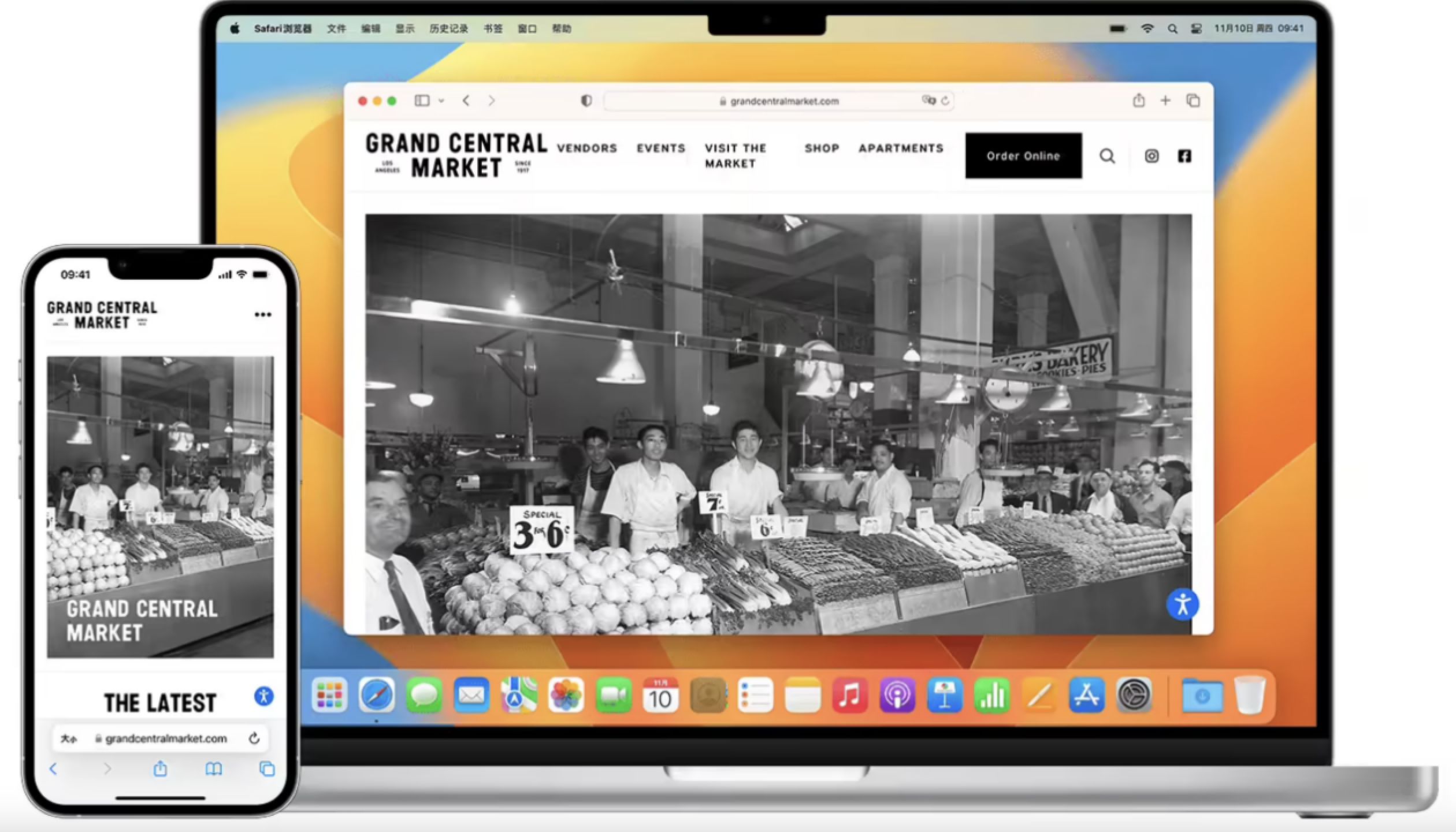Open Messages in the dock
Viewport: 1456px width, 832px height.
click(x=424, y=695)
